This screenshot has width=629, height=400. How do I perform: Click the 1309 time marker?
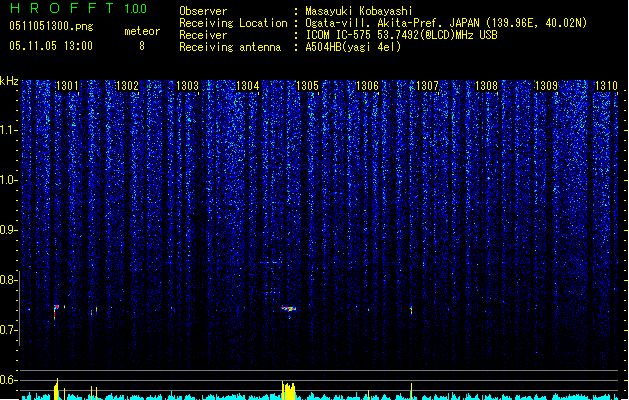[546, 86]
